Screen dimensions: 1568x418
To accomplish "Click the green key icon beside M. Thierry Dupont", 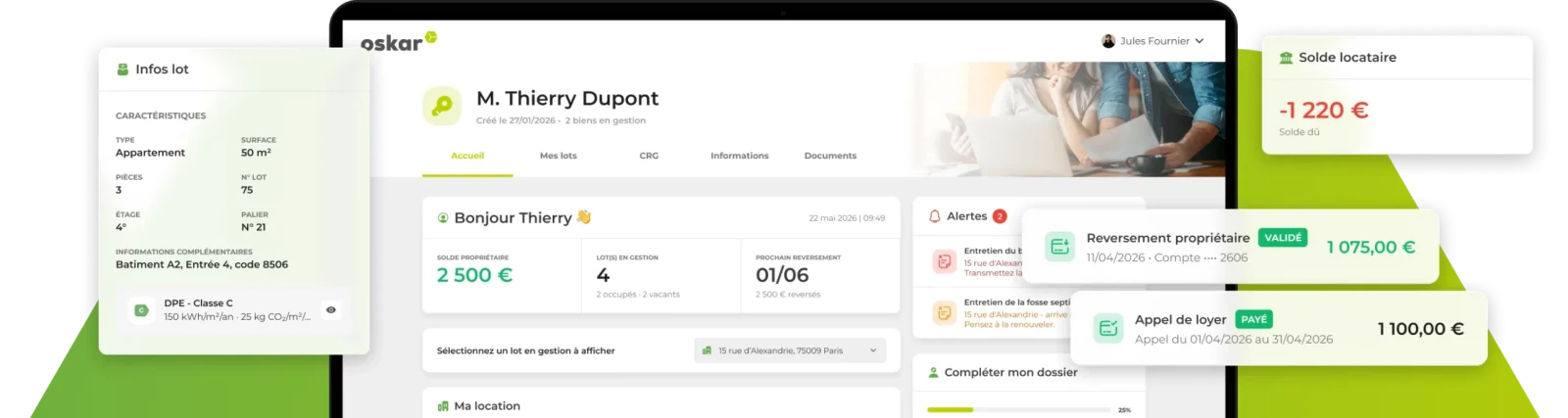I will click(x=442, y=106).
